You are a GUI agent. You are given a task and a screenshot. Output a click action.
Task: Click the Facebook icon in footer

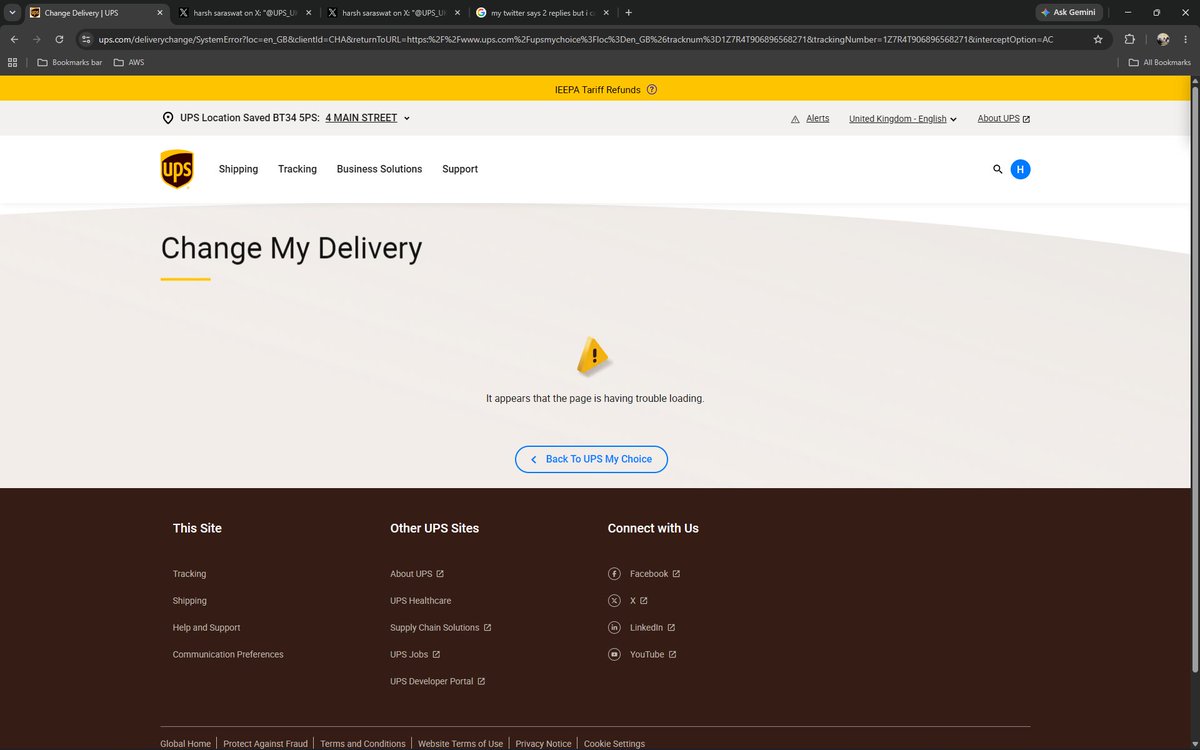point(615,574)
